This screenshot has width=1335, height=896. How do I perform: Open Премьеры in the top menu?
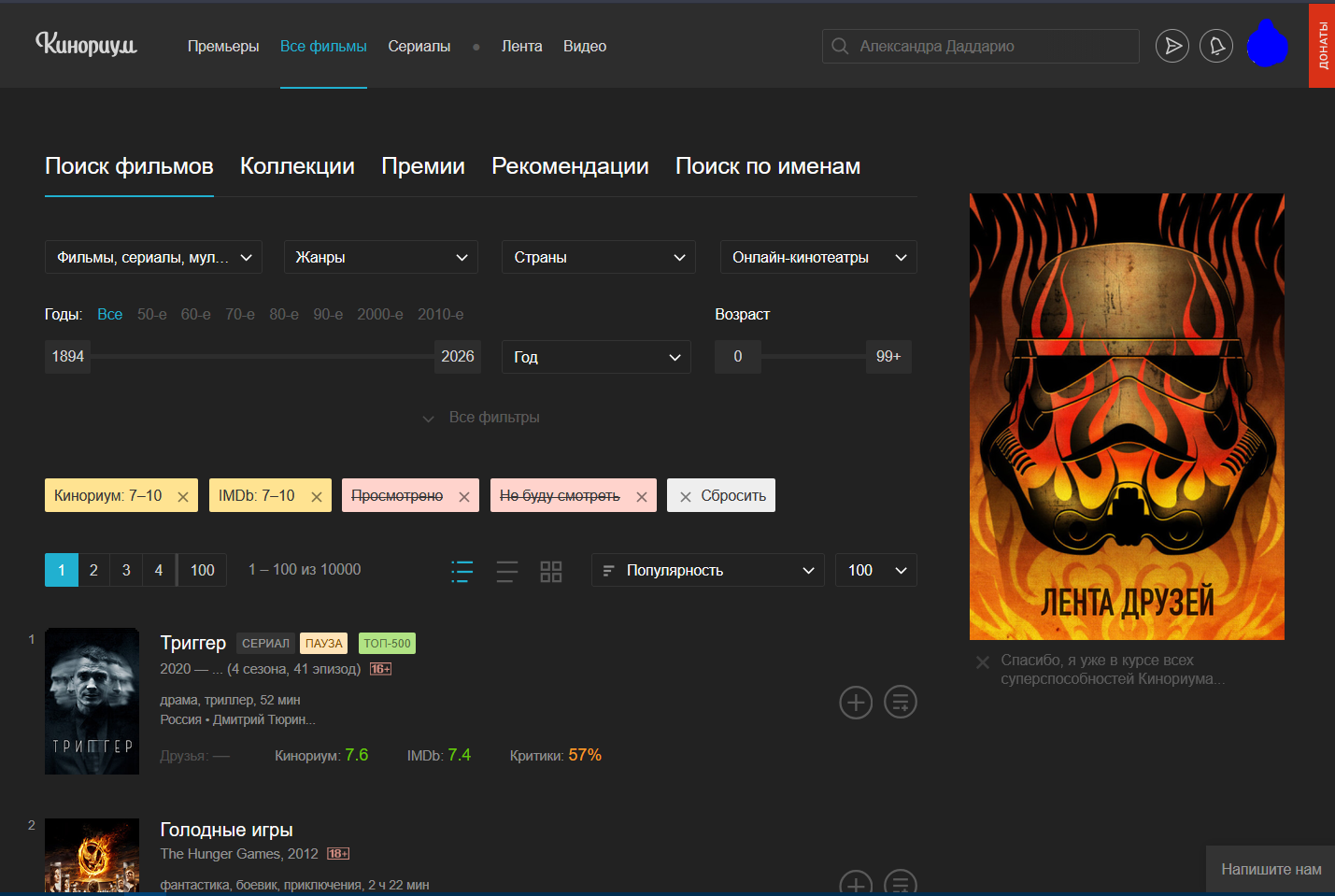[223, 46]
